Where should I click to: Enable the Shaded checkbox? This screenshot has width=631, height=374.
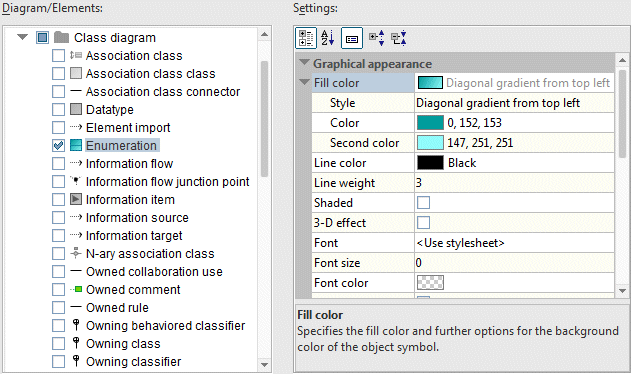coord(423,202)
